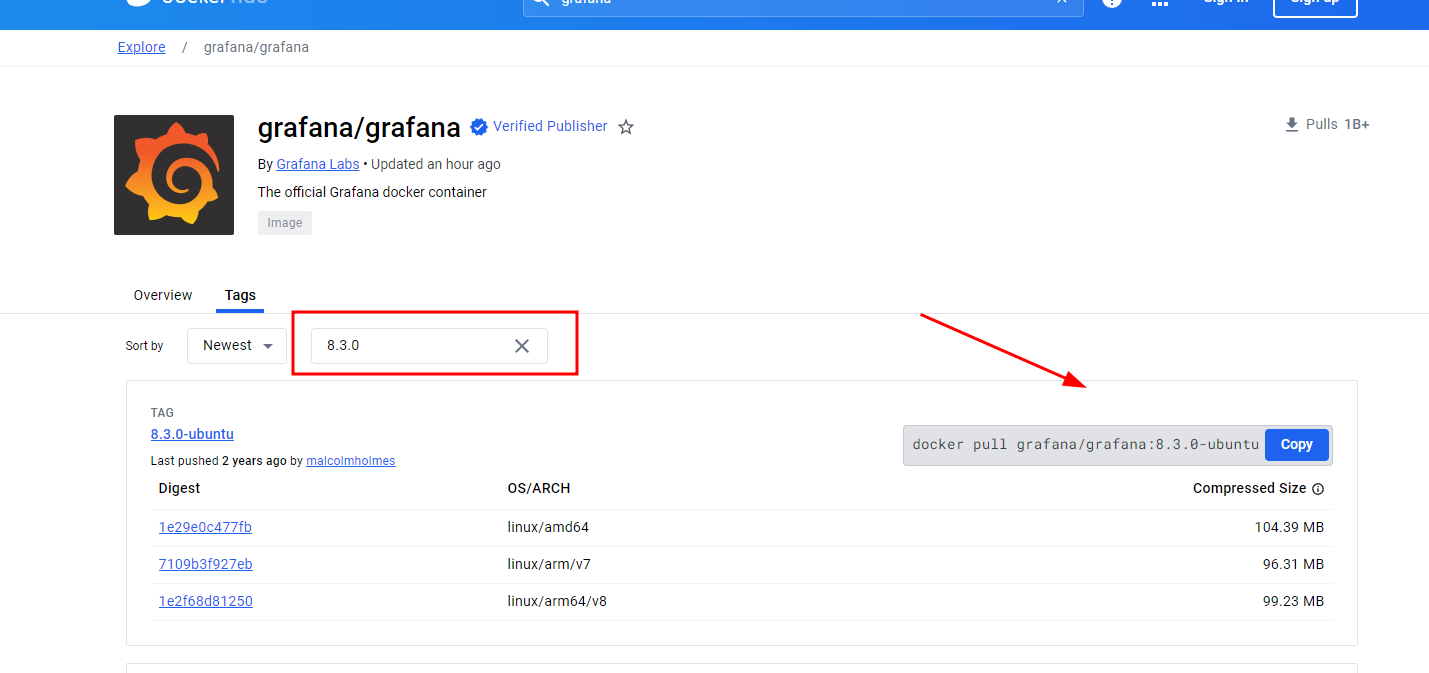Click the blue verified publisher badge icon

point(479,127)
